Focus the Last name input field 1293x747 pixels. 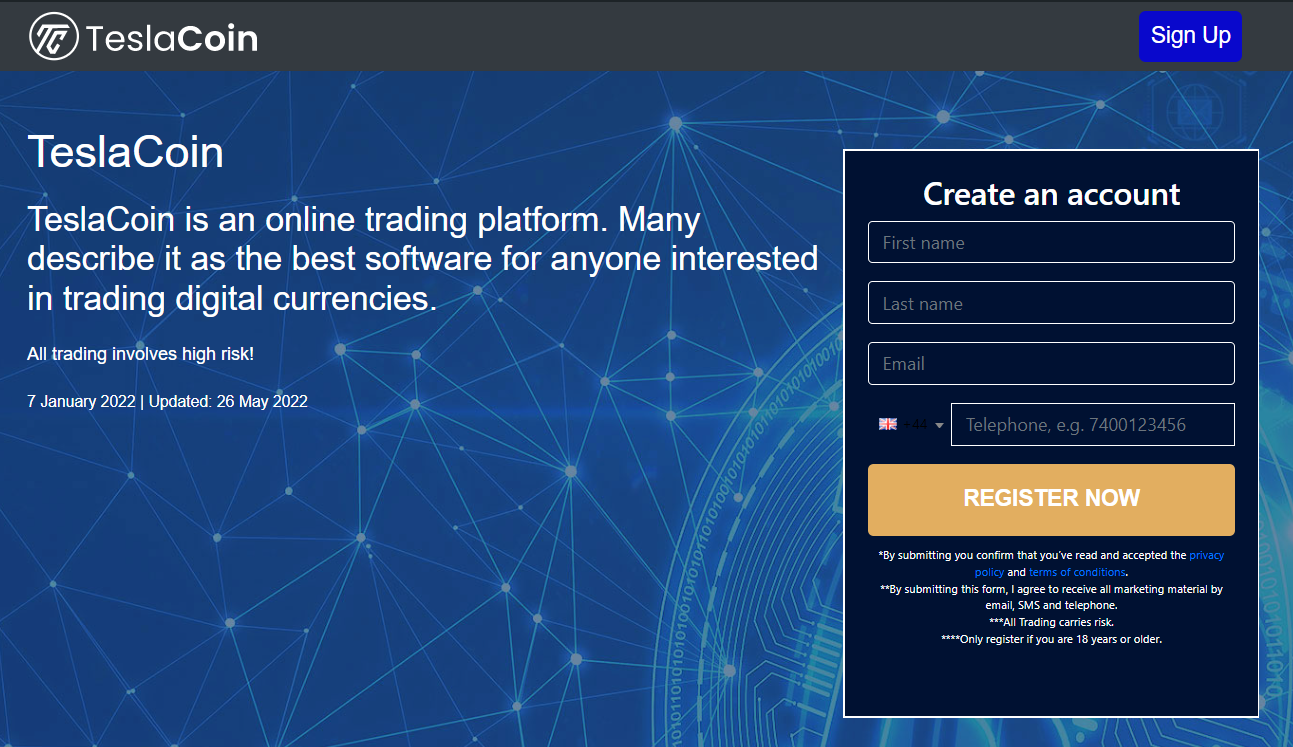tap(1051, 303)
